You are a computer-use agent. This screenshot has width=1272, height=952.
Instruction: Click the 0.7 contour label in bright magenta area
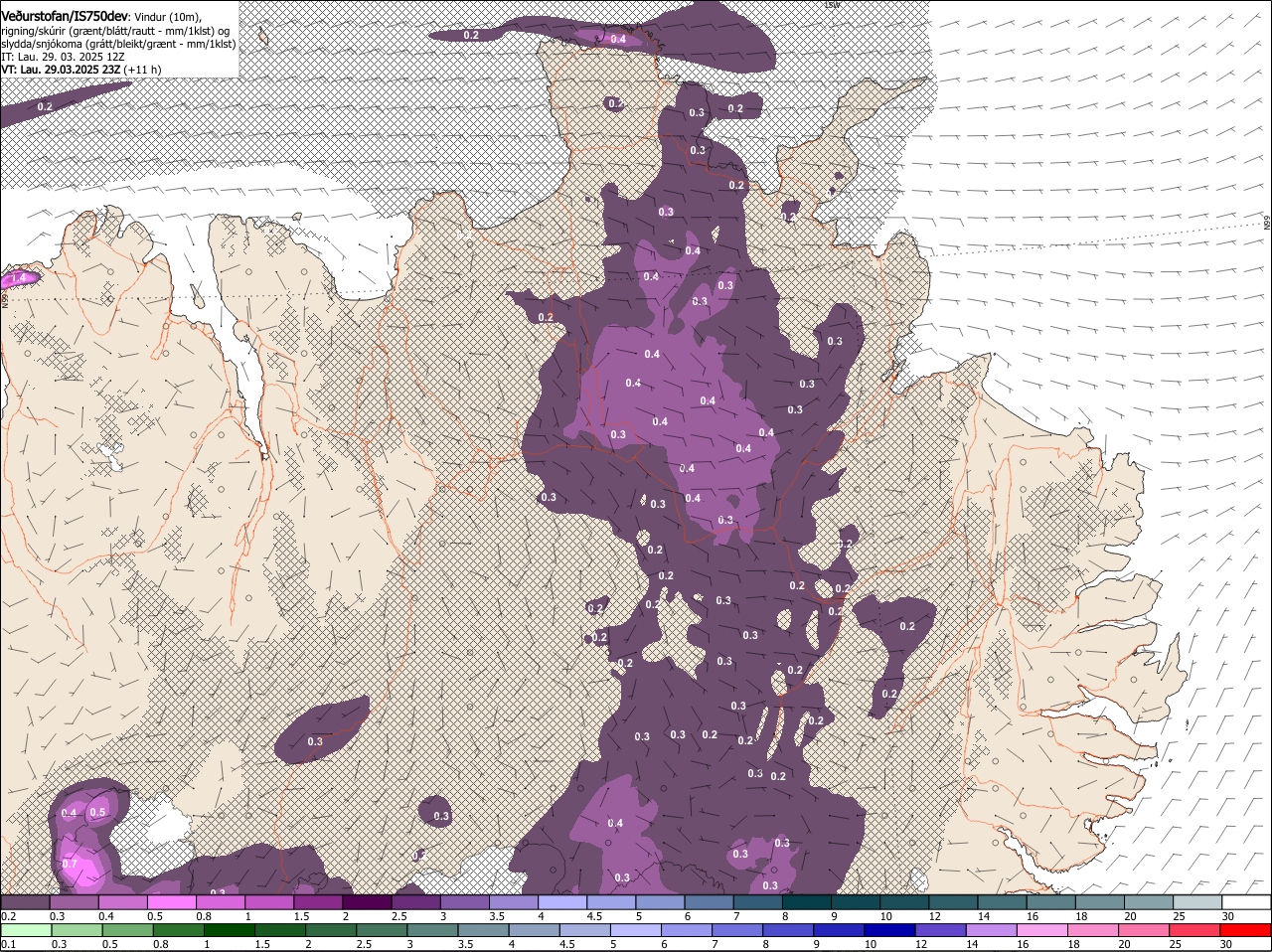tap(70, 864)
